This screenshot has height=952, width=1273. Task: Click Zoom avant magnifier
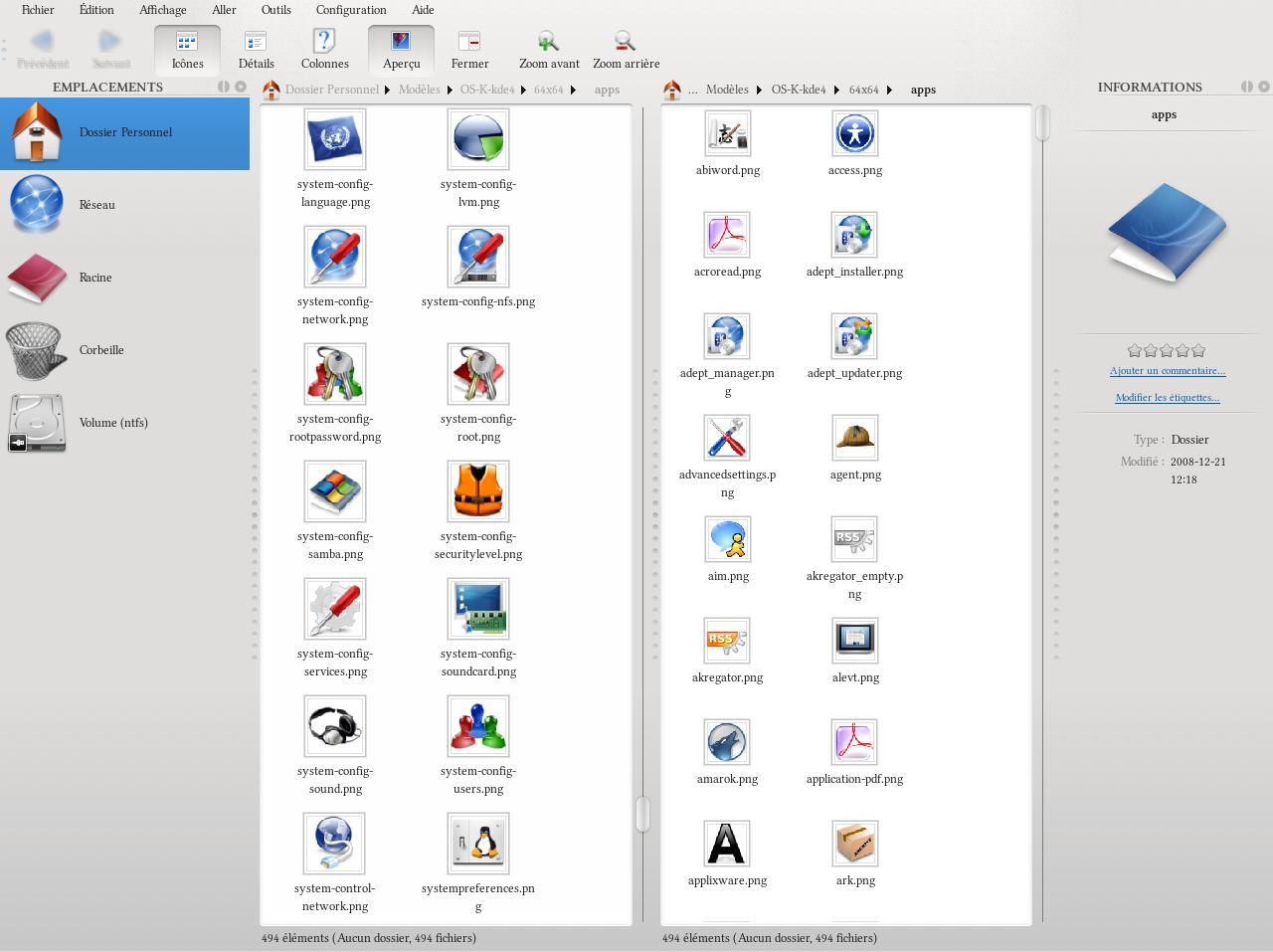[549, 50]
